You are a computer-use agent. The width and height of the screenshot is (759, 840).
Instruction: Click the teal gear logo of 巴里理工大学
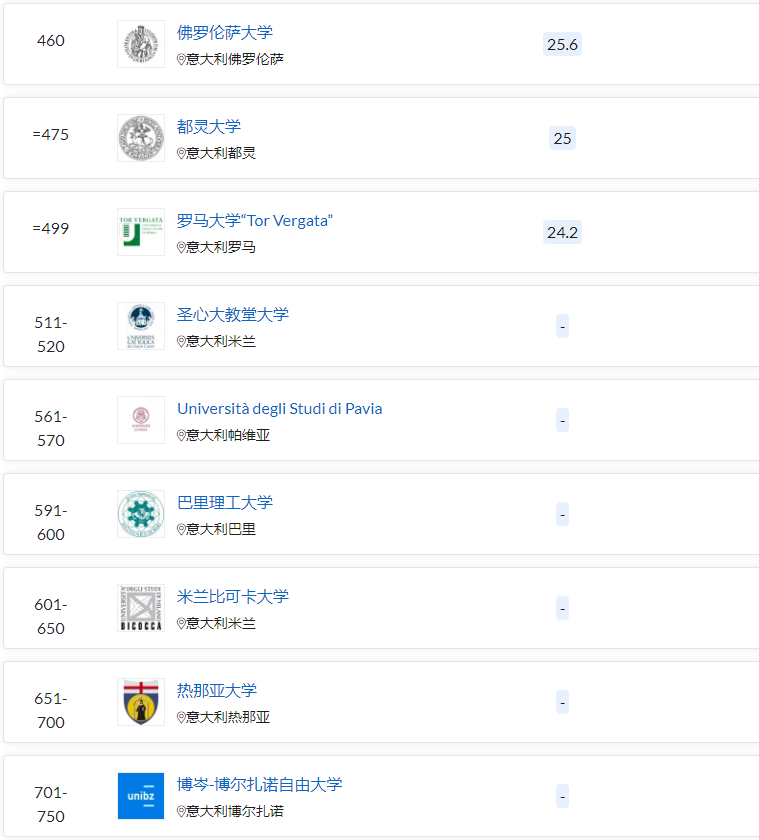pos(141,514)
